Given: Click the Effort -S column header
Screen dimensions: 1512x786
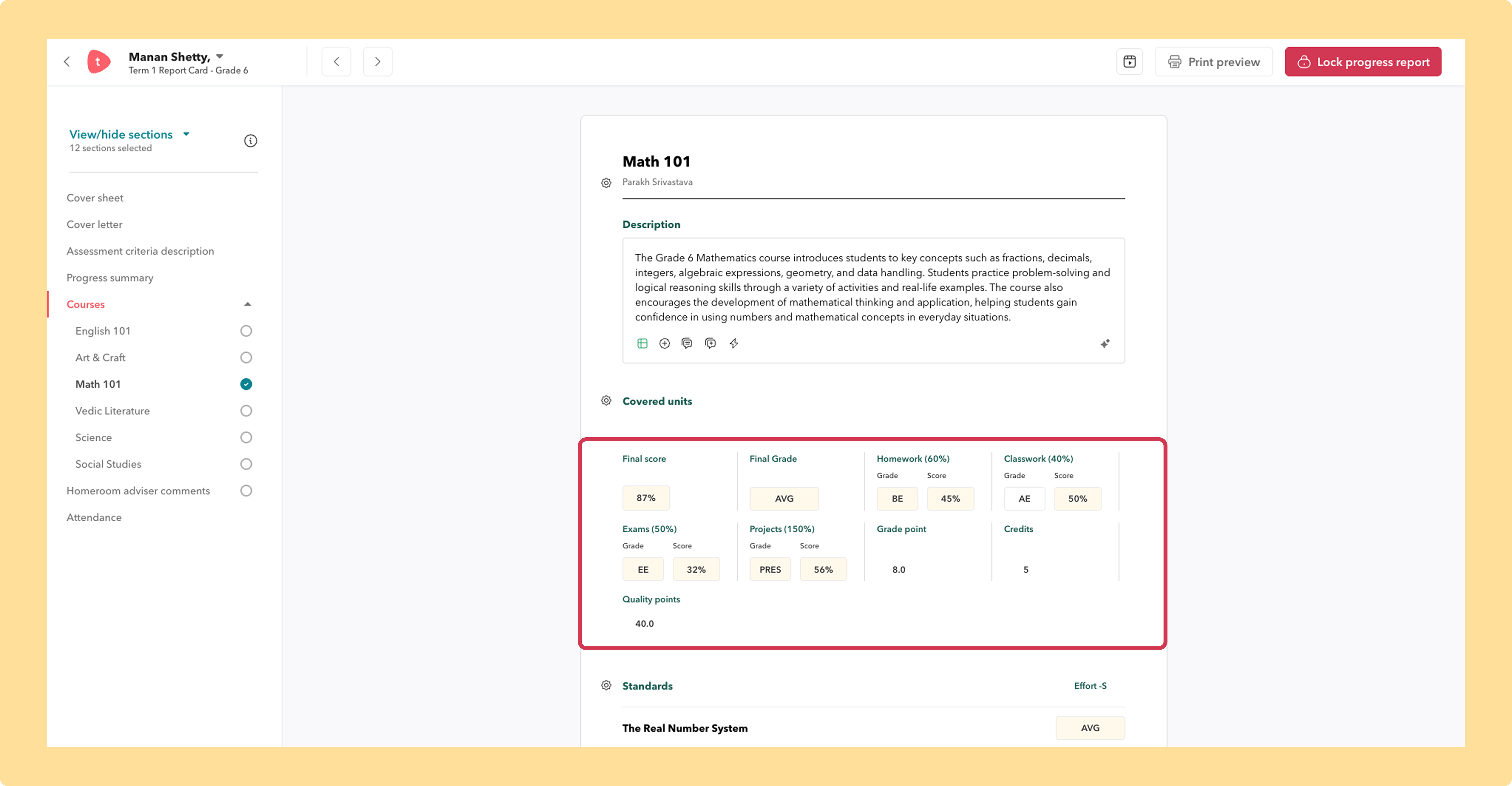Looking at the screenshot, I should (x=1091, y=686).
